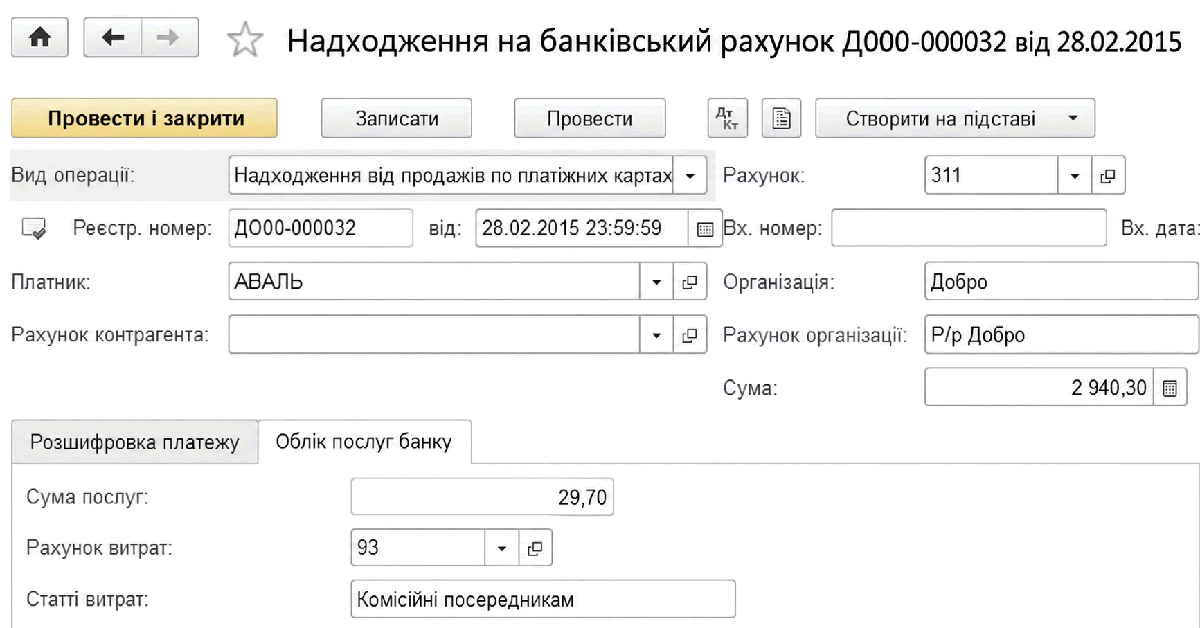Viewport: 1200px width, 628px height.
Task: Navigate back with the left arrow
Action: [x=112, y=37]
